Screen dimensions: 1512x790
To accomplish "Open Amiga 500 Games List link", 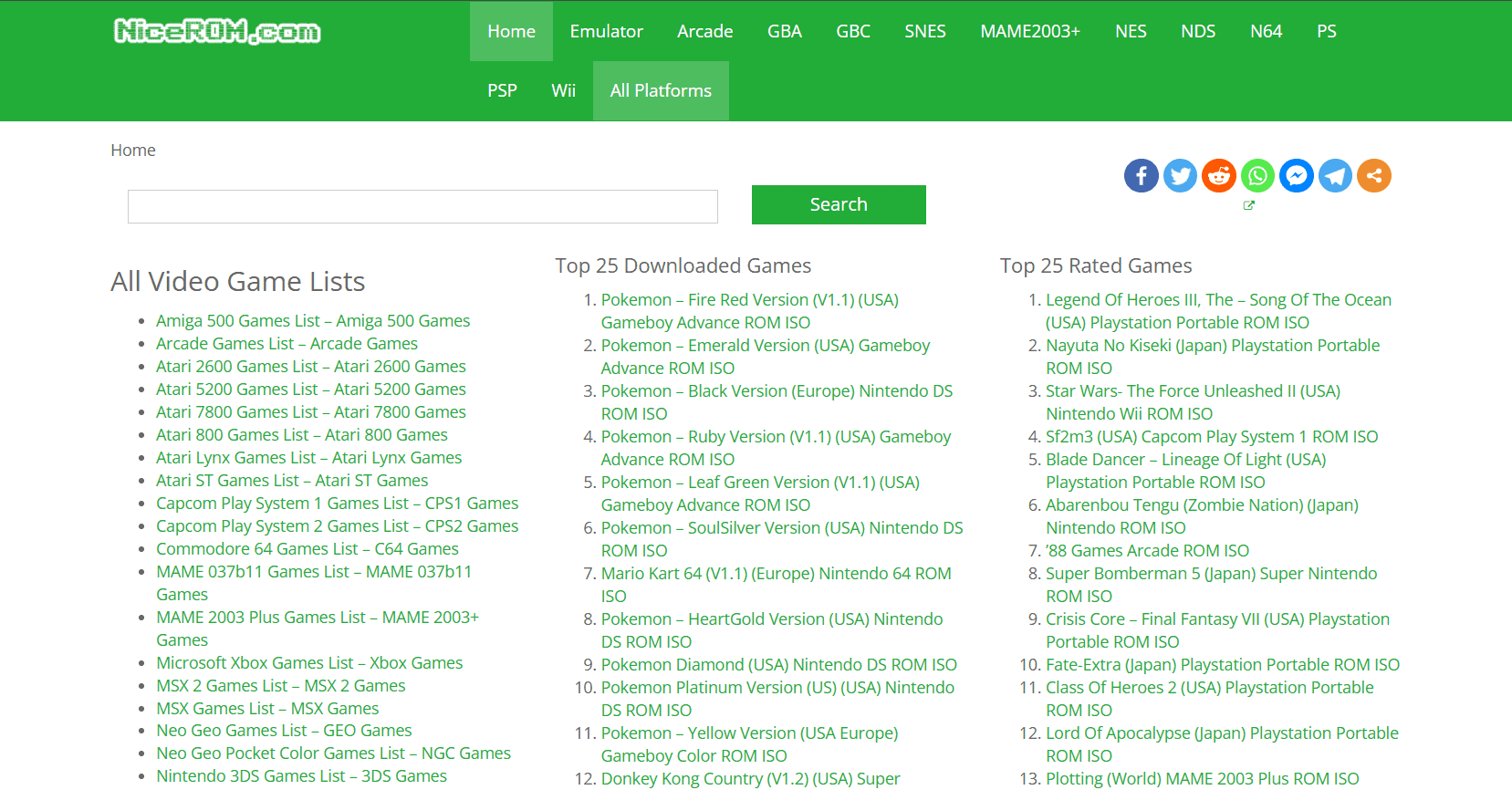I will coord(313,320).
